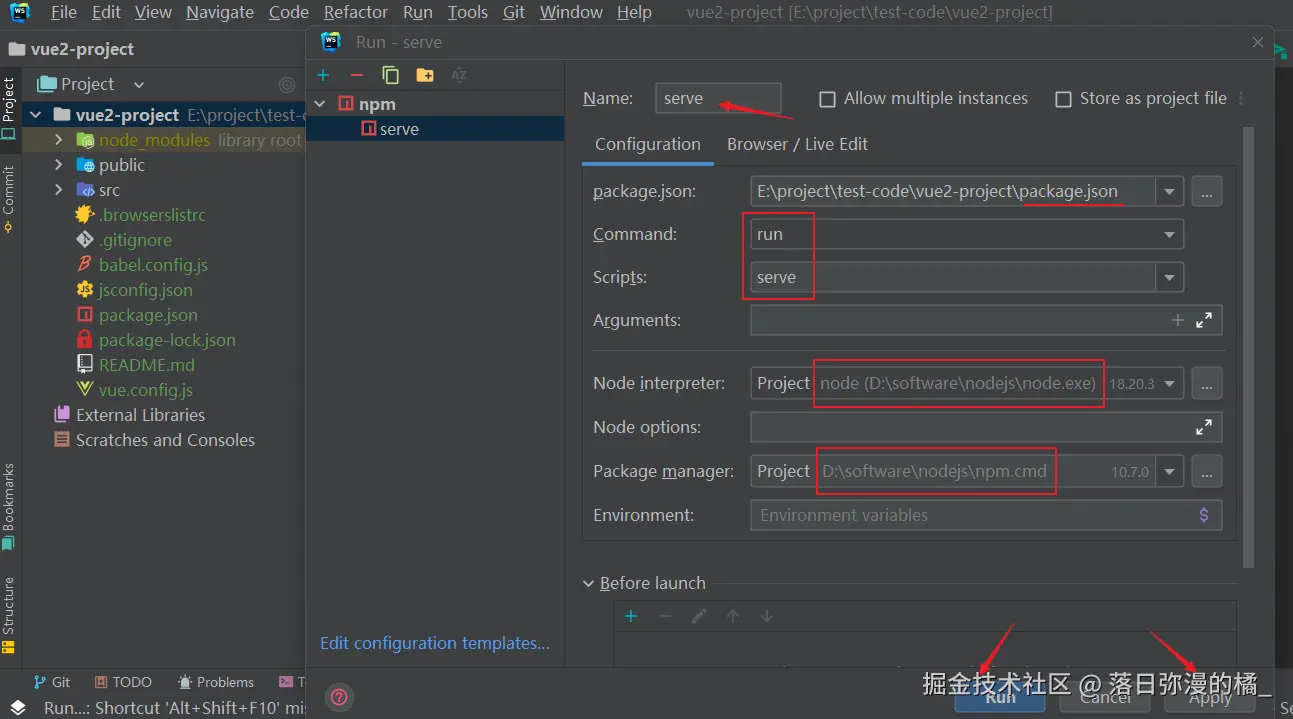Enable Allow multiple instances

tap(827, 98)
